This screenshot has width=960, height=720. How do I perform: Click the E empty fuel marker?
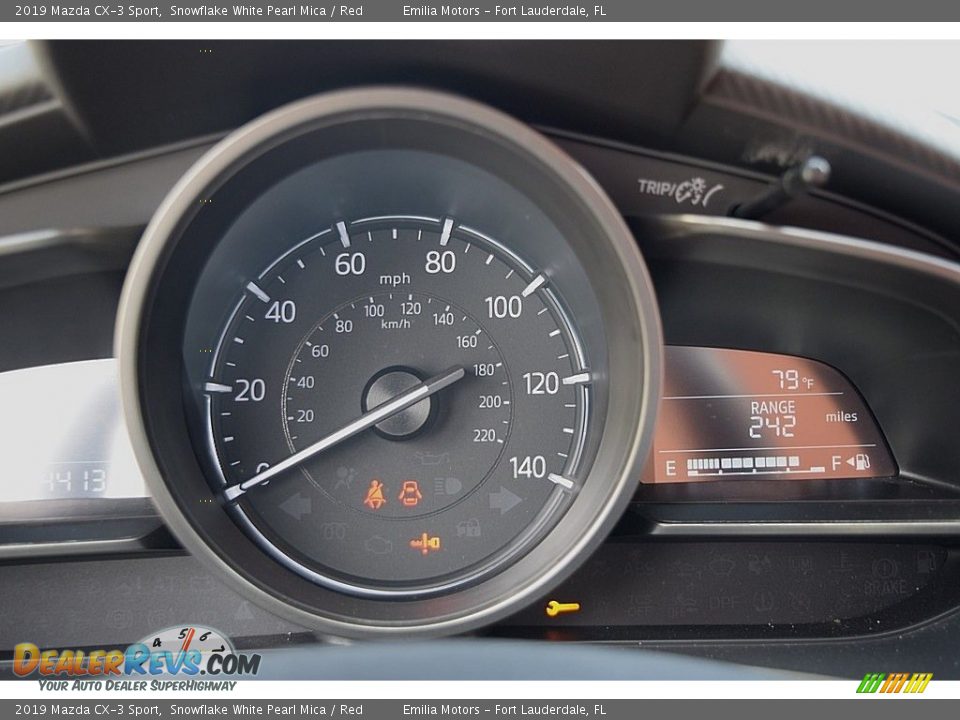pos(671,468)
